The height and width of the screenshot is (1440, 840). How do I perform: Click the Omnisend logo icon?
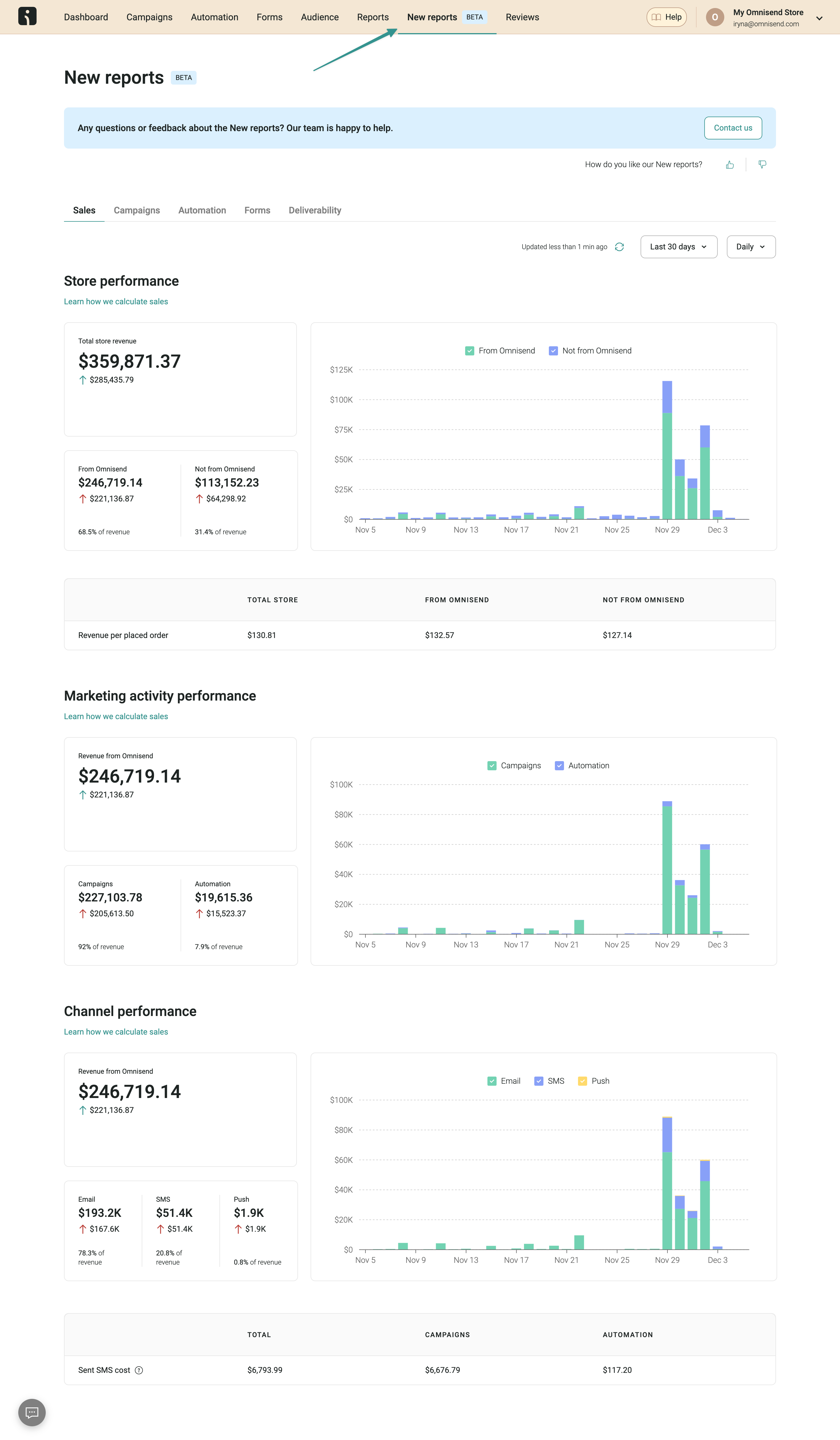[x=27, y=16]
